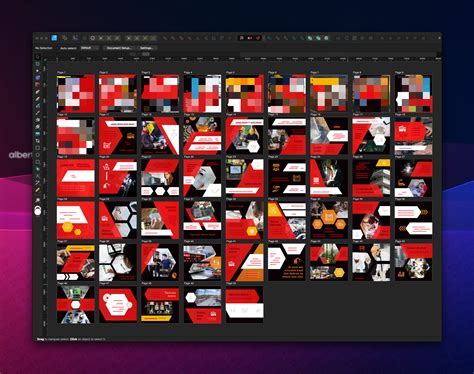Select the Pencil tool
The width and height of the screenshot is (474, 374).
pyautogui.click(x=38, y=98)
